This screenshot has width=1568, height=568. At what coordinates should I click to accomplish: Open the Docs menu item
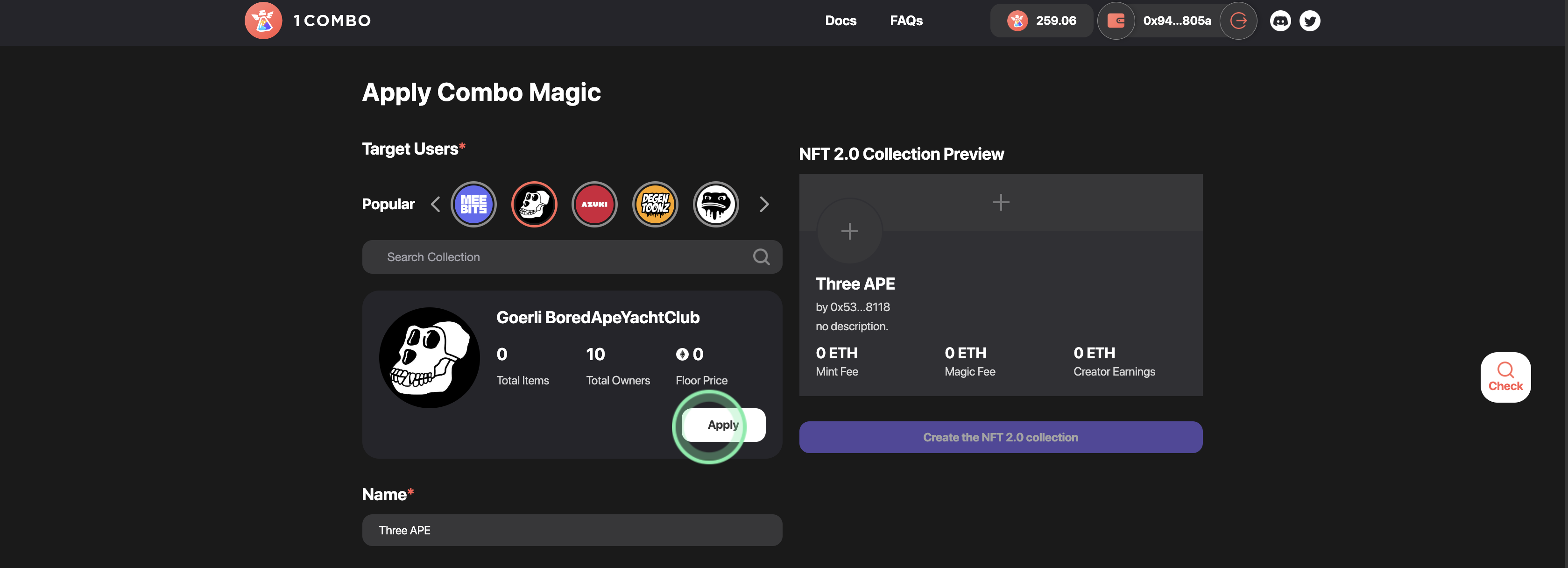point(841,21)
